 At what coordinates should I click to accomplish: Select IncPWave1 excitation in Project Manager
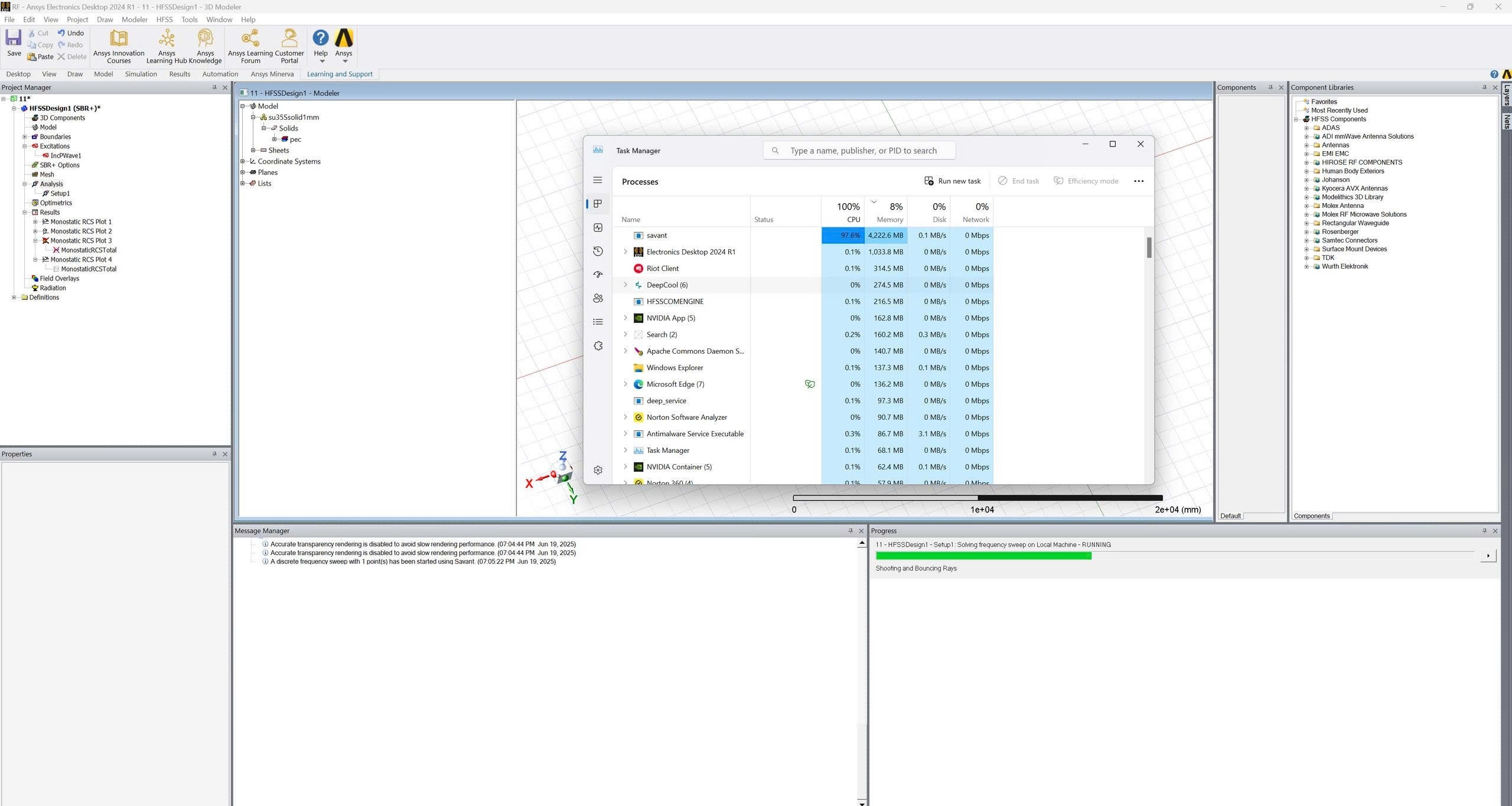(x=66, y=156)
